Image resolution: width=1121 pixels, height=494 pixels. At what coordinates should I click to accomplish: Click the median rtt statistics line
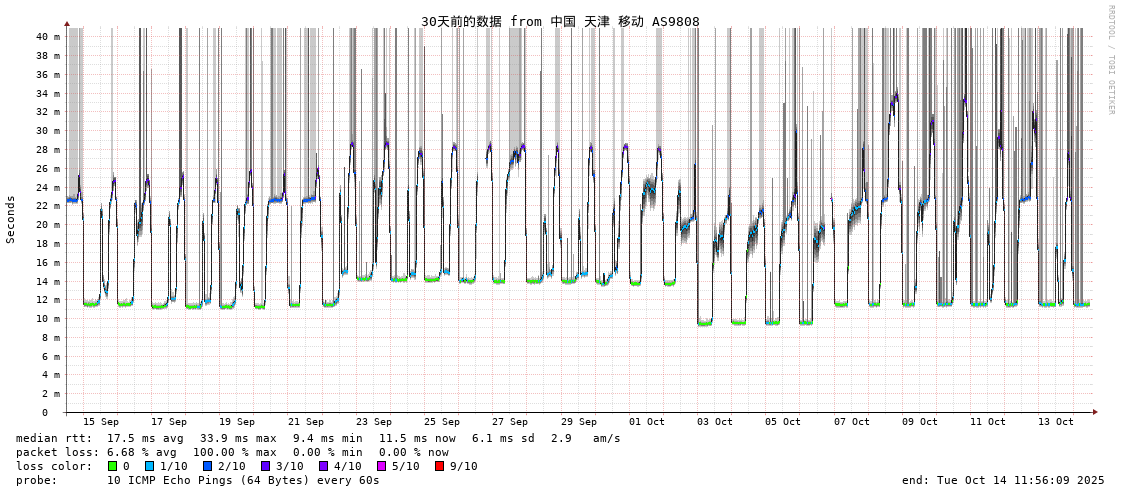tap(318, 438)
